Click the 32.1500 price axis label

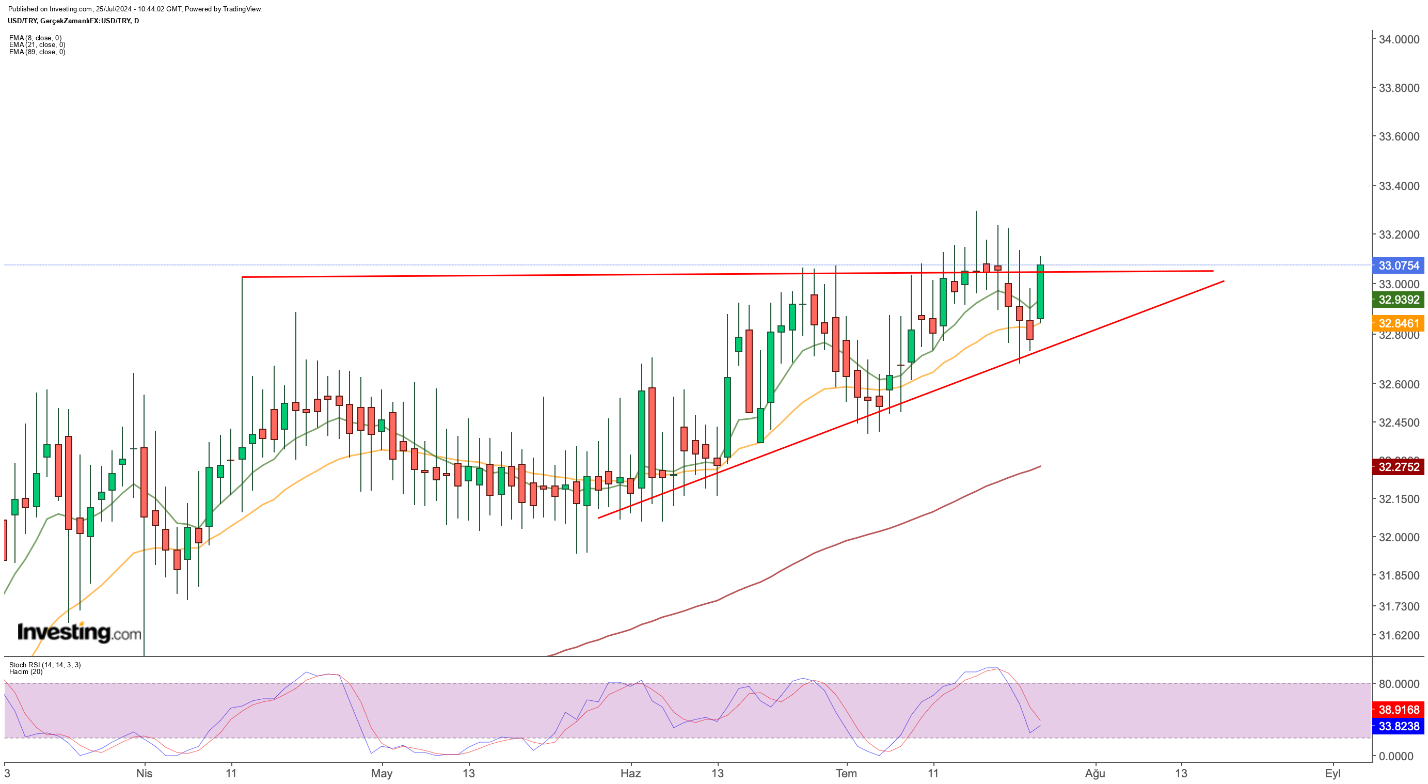(1400, 499)
